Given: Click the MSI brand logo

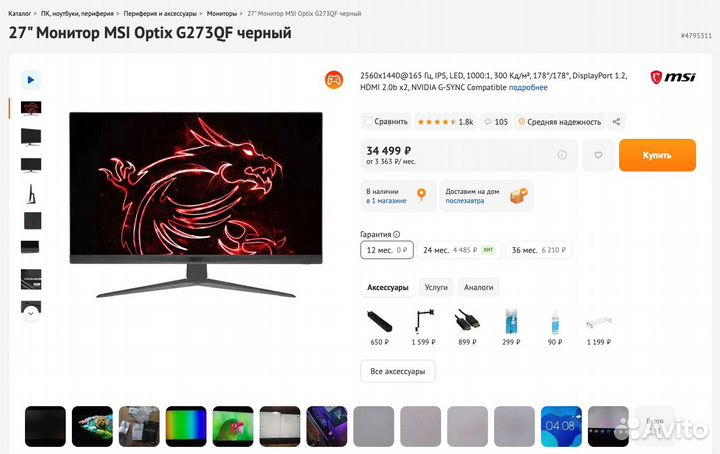Looking at the screenshot, I should (673, 77).
